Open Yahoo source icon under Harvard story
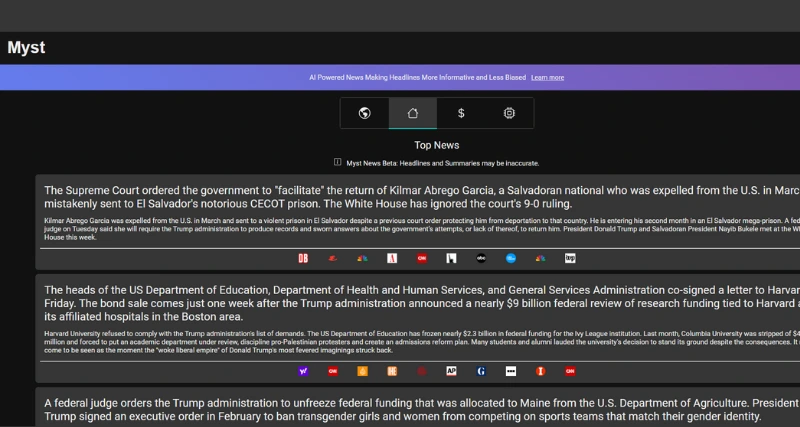The height and width of the screenshot is (427, 800). 303,371
